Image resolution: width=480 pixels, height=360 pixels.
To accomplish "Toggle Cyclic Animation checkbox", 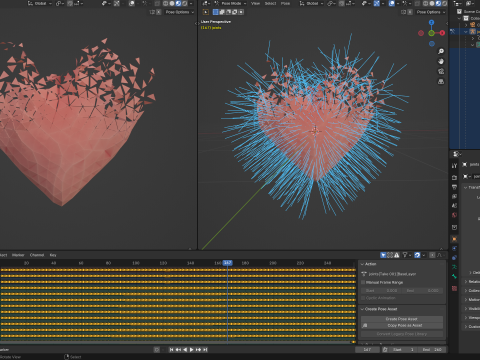I will 363,298.
